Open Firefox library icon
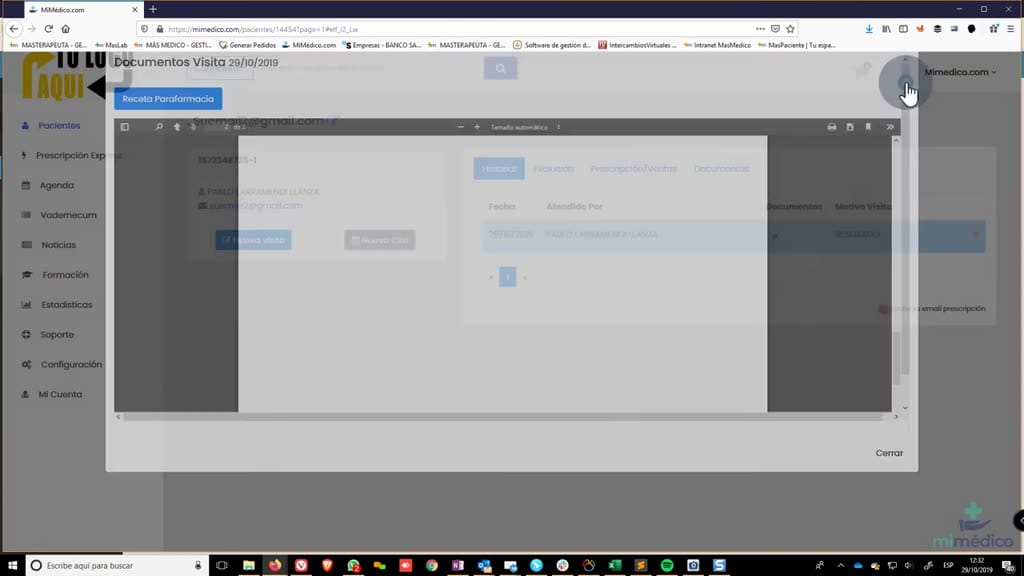This screenshot has width=1024, height=576. click(x=886, y=29)
